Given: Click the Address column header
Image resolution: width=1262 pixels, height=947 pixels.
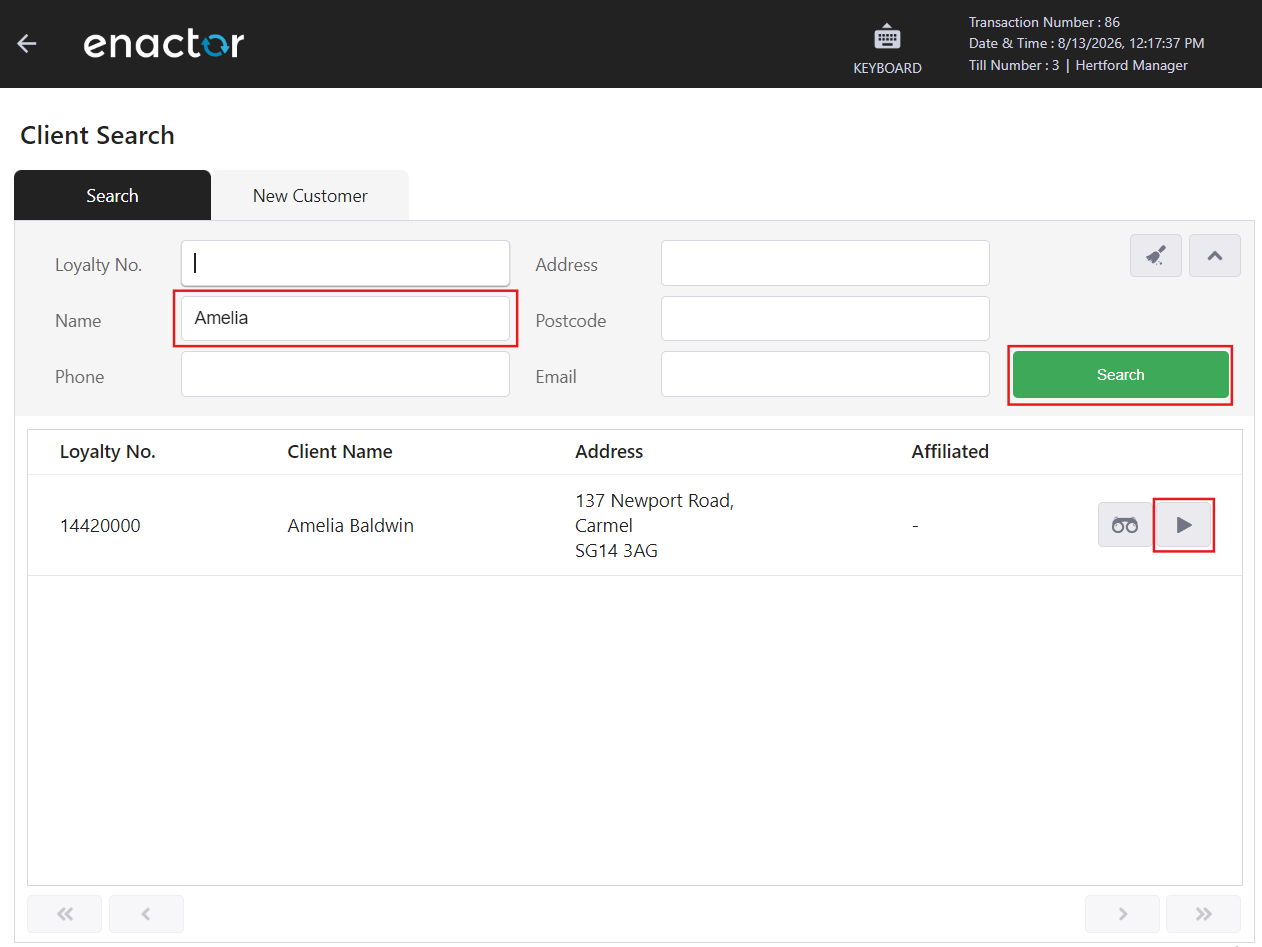Looking at the screenshot, I should coord(609,452).
